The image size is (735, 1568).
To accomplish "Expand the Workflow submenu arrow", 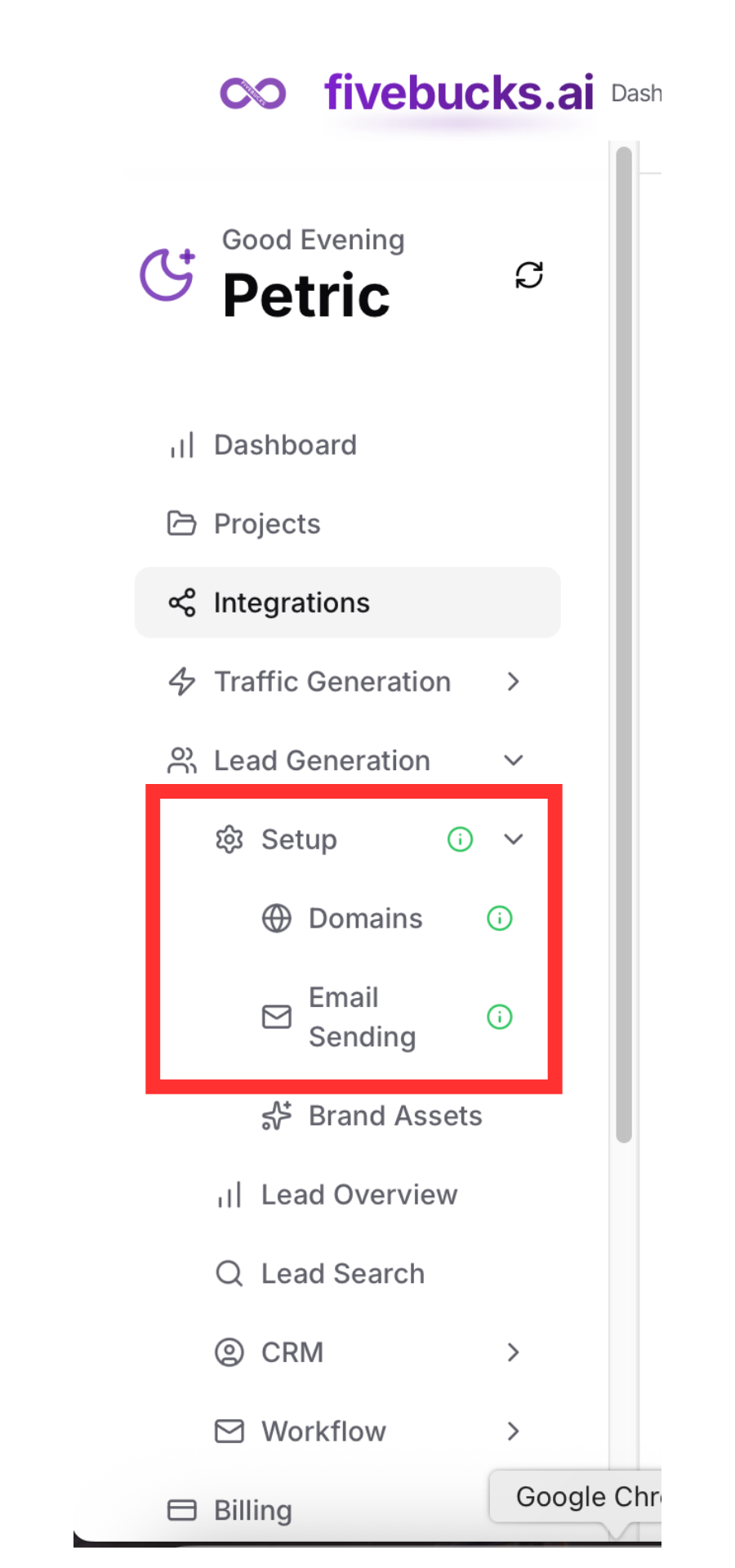I will 513,1431.
